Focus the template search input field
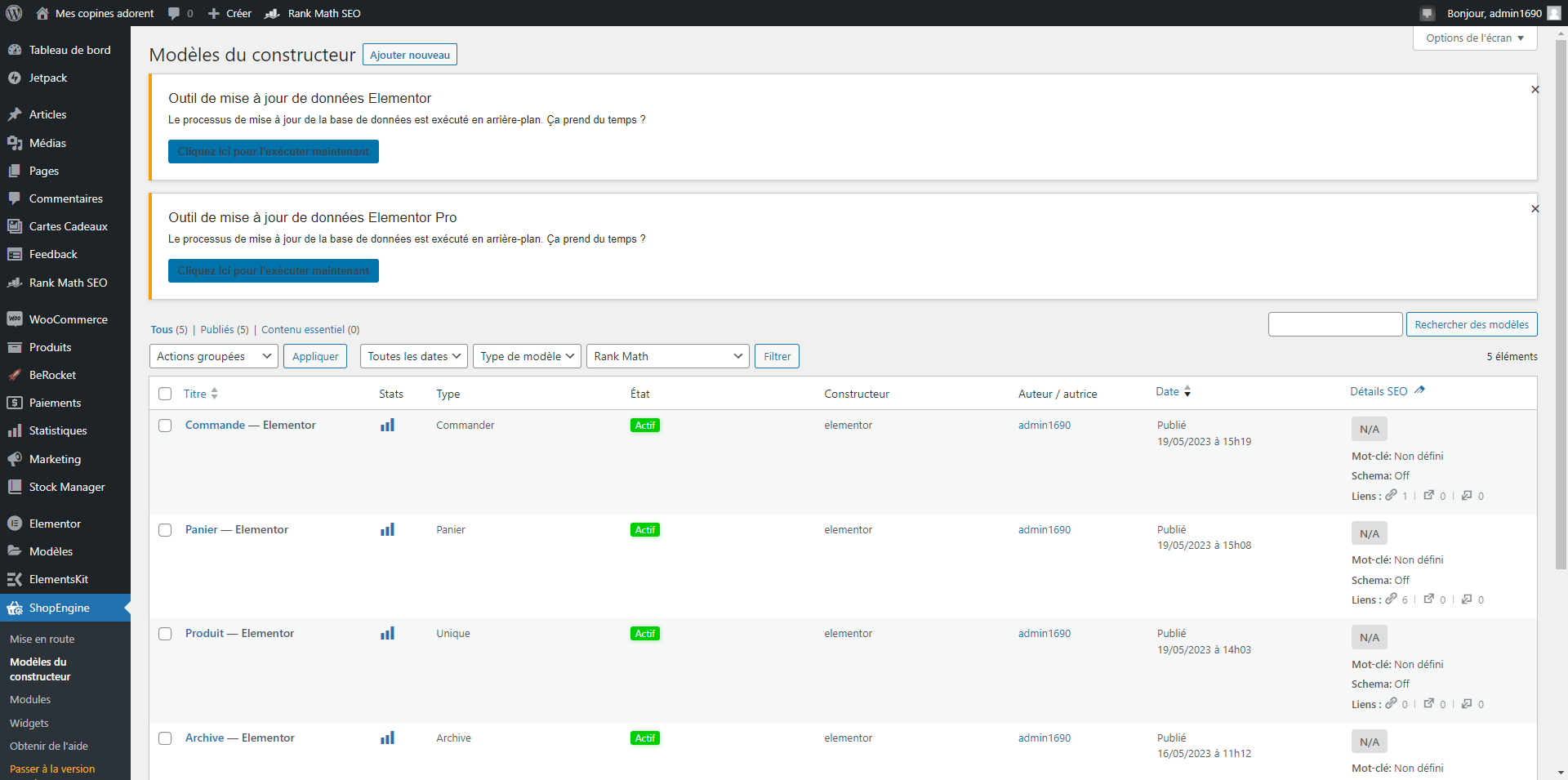Screen dimensions: 1568x780 1335,324
